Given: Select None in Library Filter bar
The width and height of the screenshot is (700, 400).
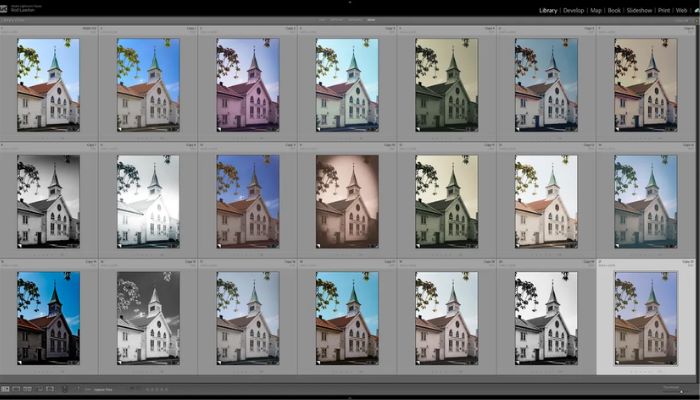Looking at the screenshot, I should pos(372,19).
